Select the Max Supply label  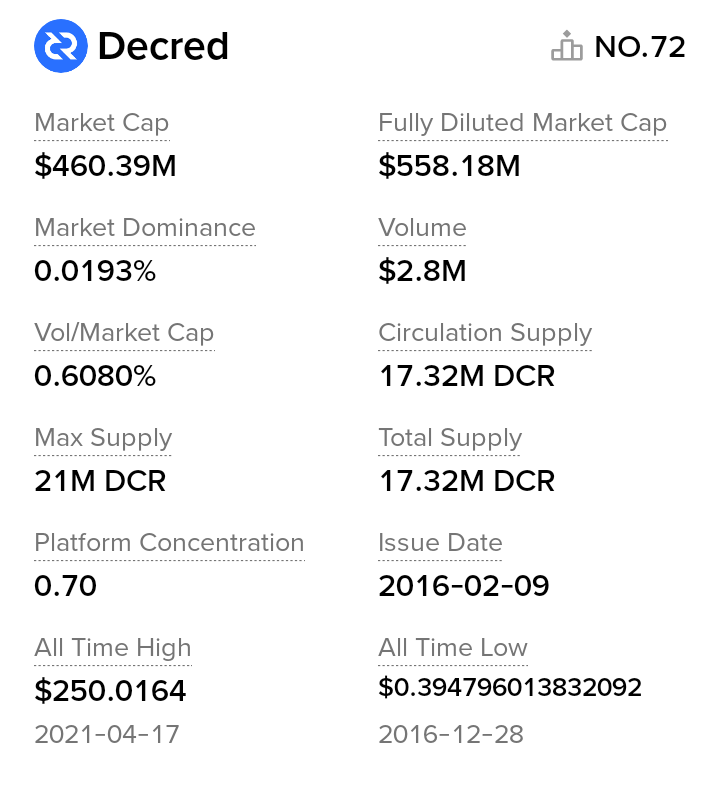pyautogui.click(x=103, y=438)
